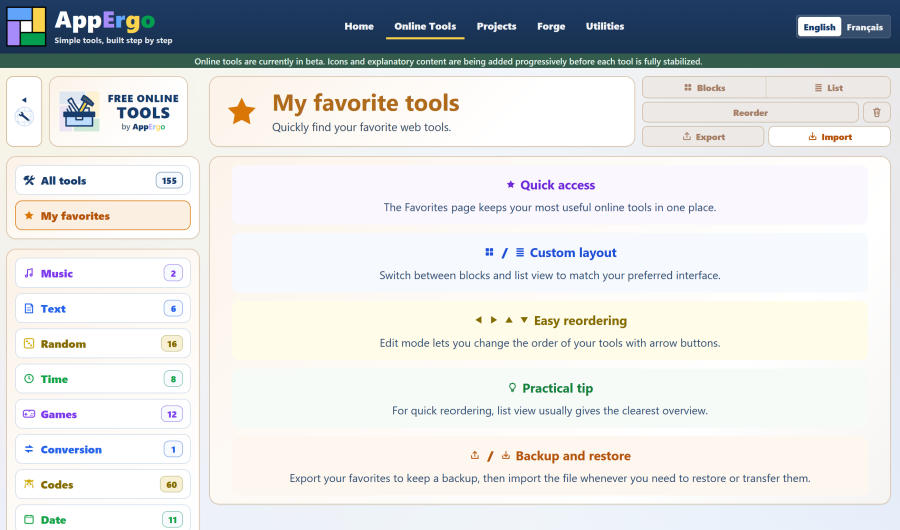
Task: Delete favorites with the trash icon
Action: tap(876, 113)
